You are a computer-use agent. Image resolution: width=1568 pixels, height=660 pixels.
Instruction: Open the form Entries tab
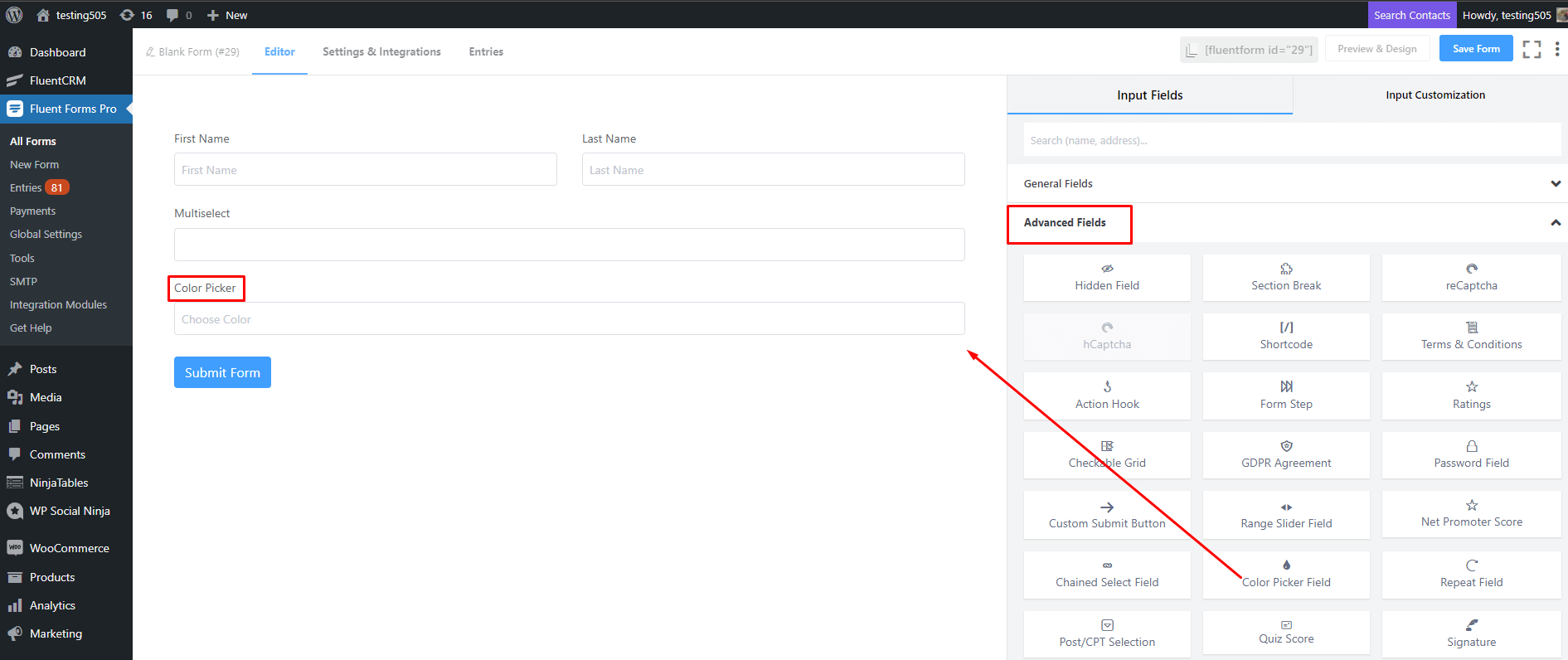coord(486,51)
